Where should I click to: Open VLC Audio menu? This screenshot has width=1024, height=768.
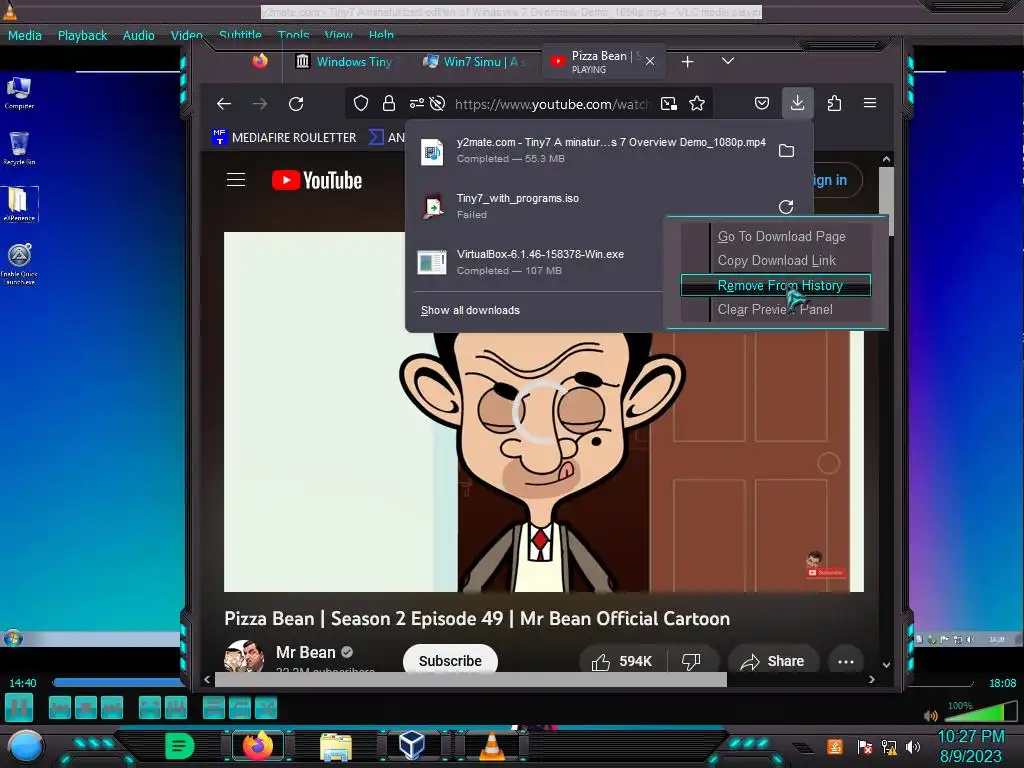[x=138, y=35]
